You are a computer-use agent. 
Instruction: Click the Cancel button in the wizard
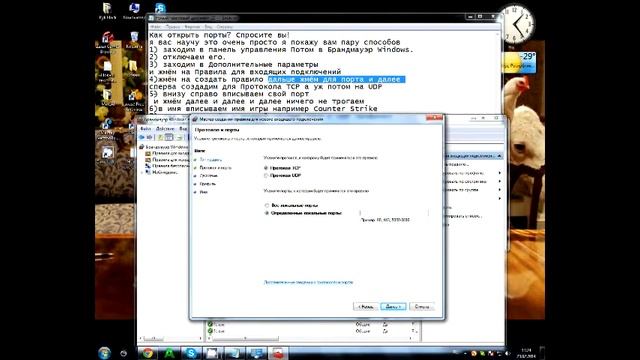click(x=421, y=306)
